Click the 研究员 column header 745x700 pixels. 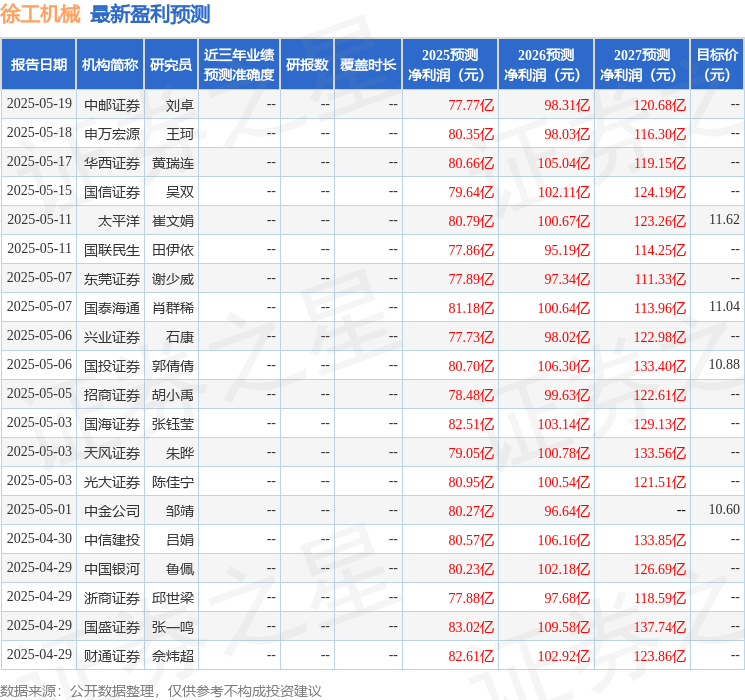[171, 65]
